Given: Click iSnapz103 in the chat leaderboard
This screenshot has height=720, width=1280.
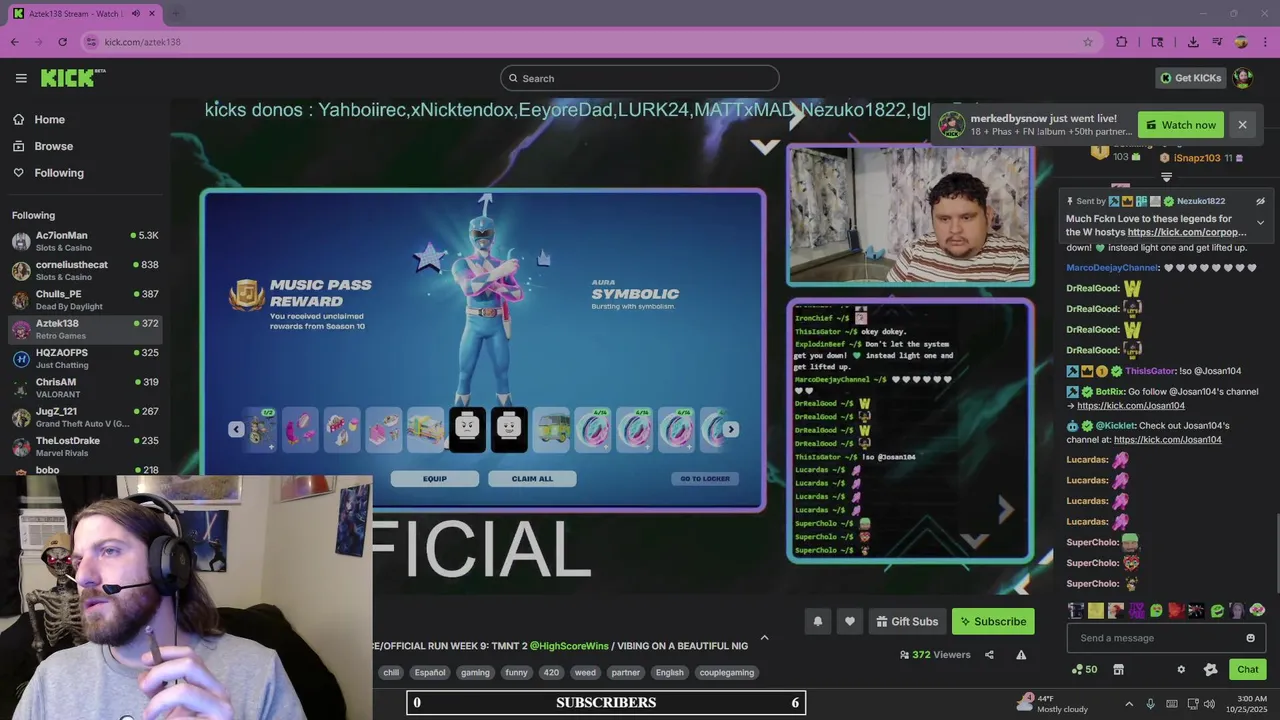Looking at the screenshot, I should 1197,158.
